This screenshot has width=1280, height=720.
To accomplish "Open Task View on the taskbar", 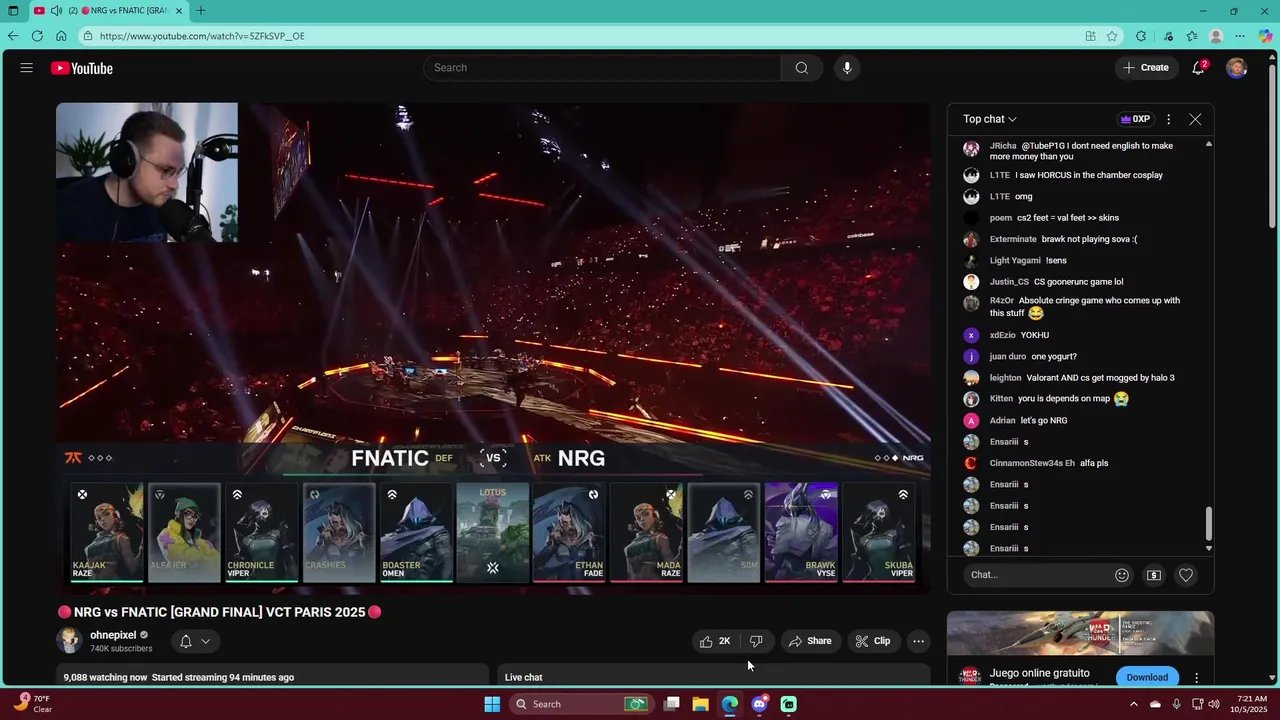I will click(672, 704).
